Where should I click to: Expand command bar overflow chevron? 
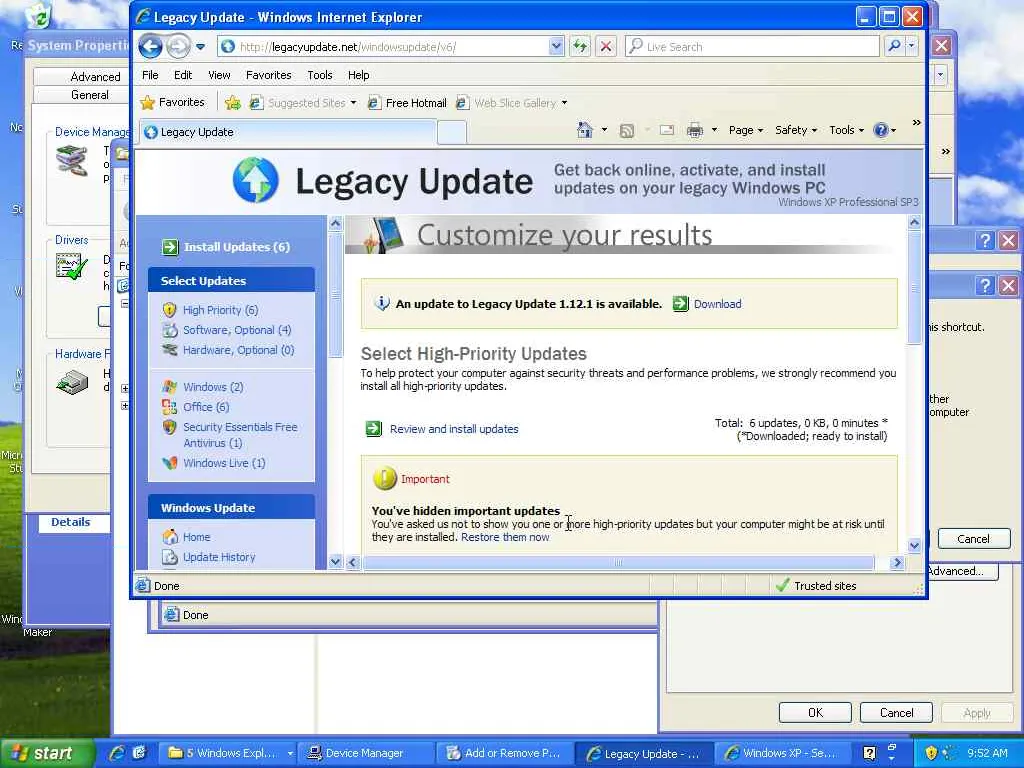tap(916, 123)
